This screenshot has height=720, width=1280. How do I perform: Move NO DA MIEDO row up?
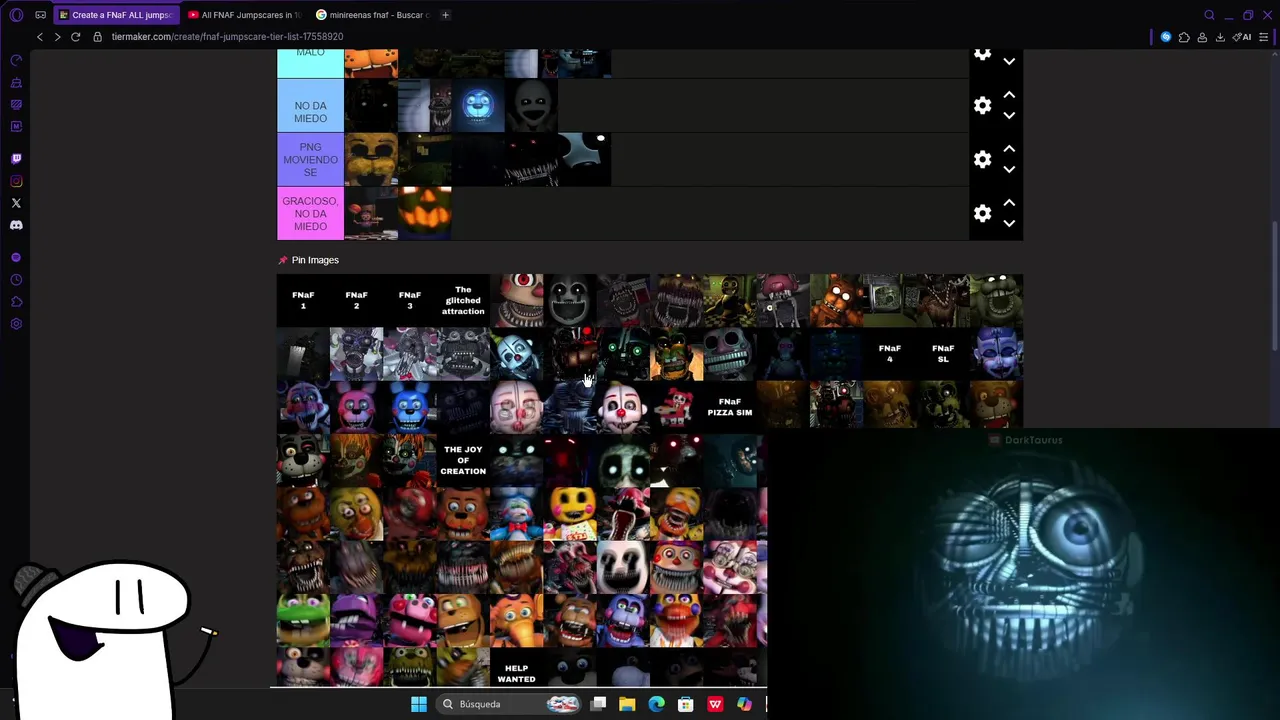(x=1009, y=95)
